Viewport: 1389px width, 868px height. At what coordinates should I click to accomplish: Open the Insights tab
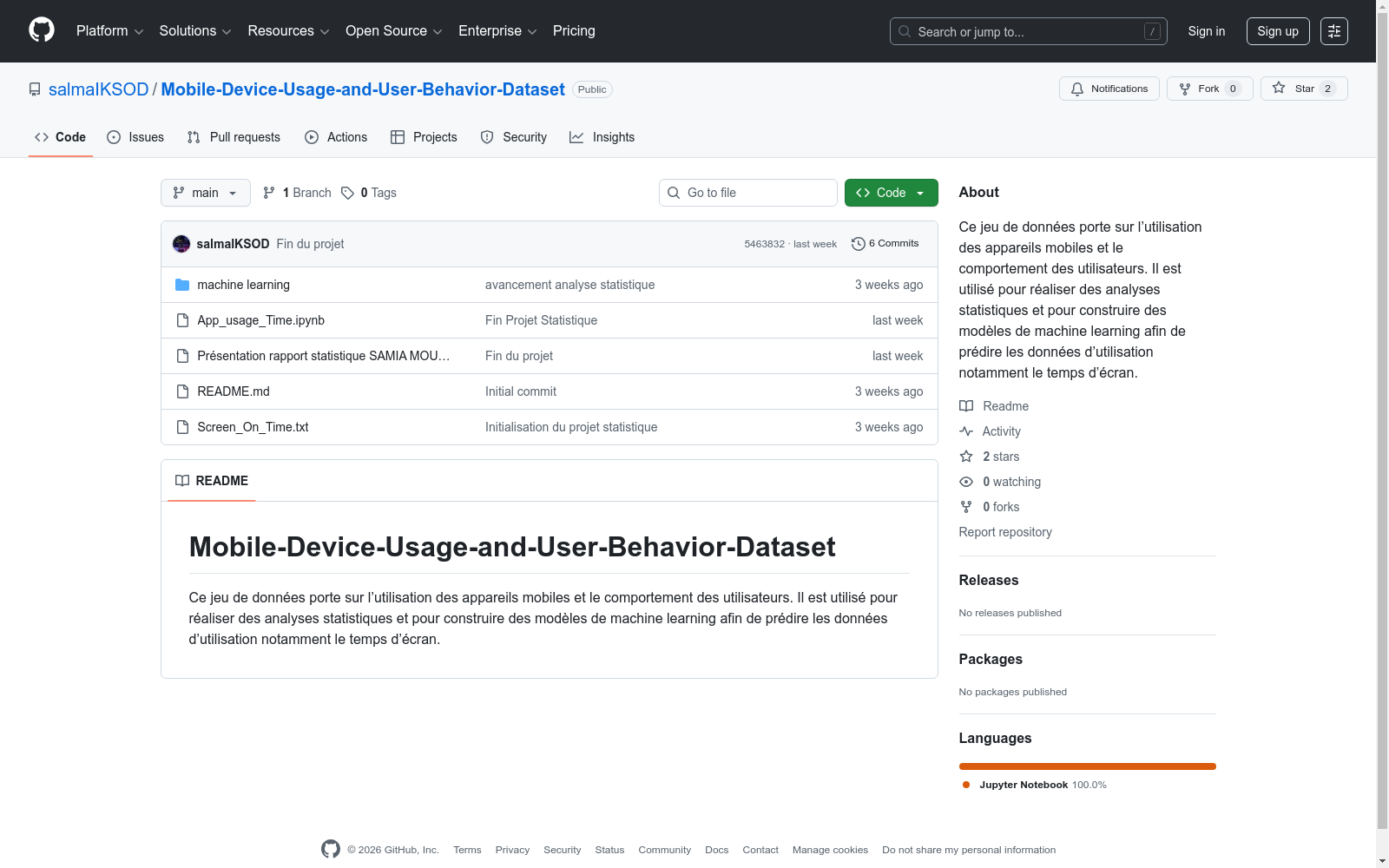602,137
